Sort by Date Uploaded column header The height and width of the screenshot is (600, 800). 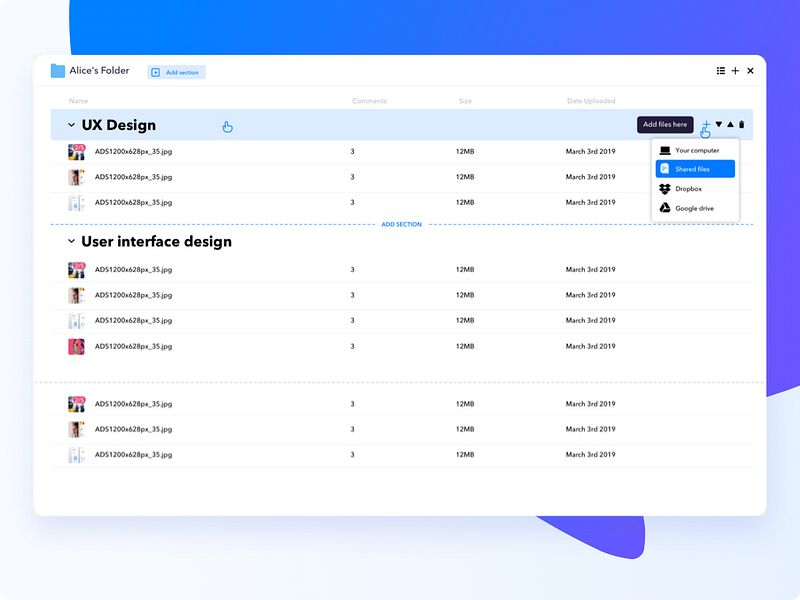coord(591,101)
